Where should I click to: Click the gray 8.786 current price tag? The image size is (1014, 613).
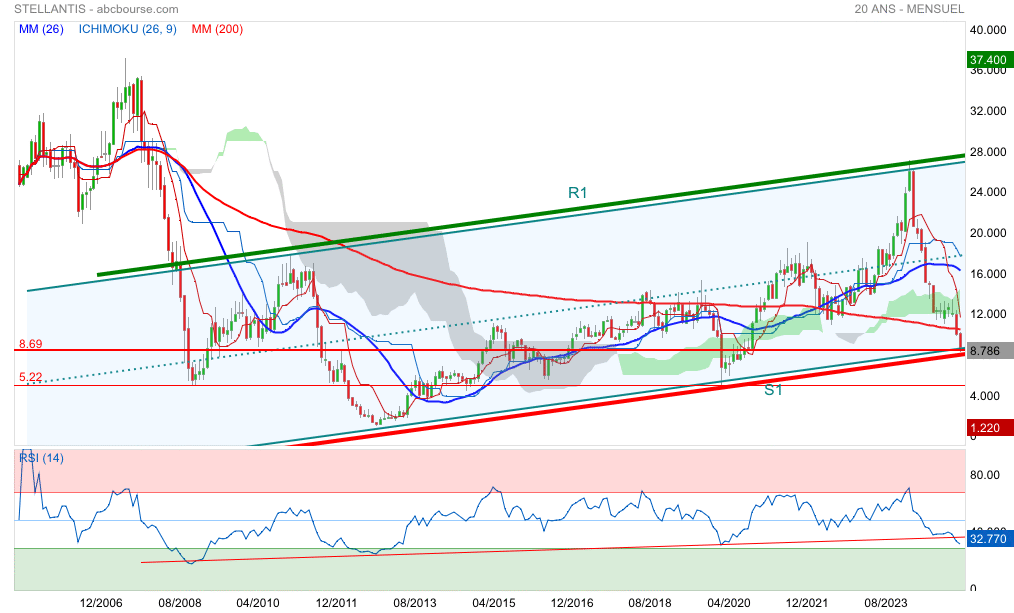click(x=989, y=351)
